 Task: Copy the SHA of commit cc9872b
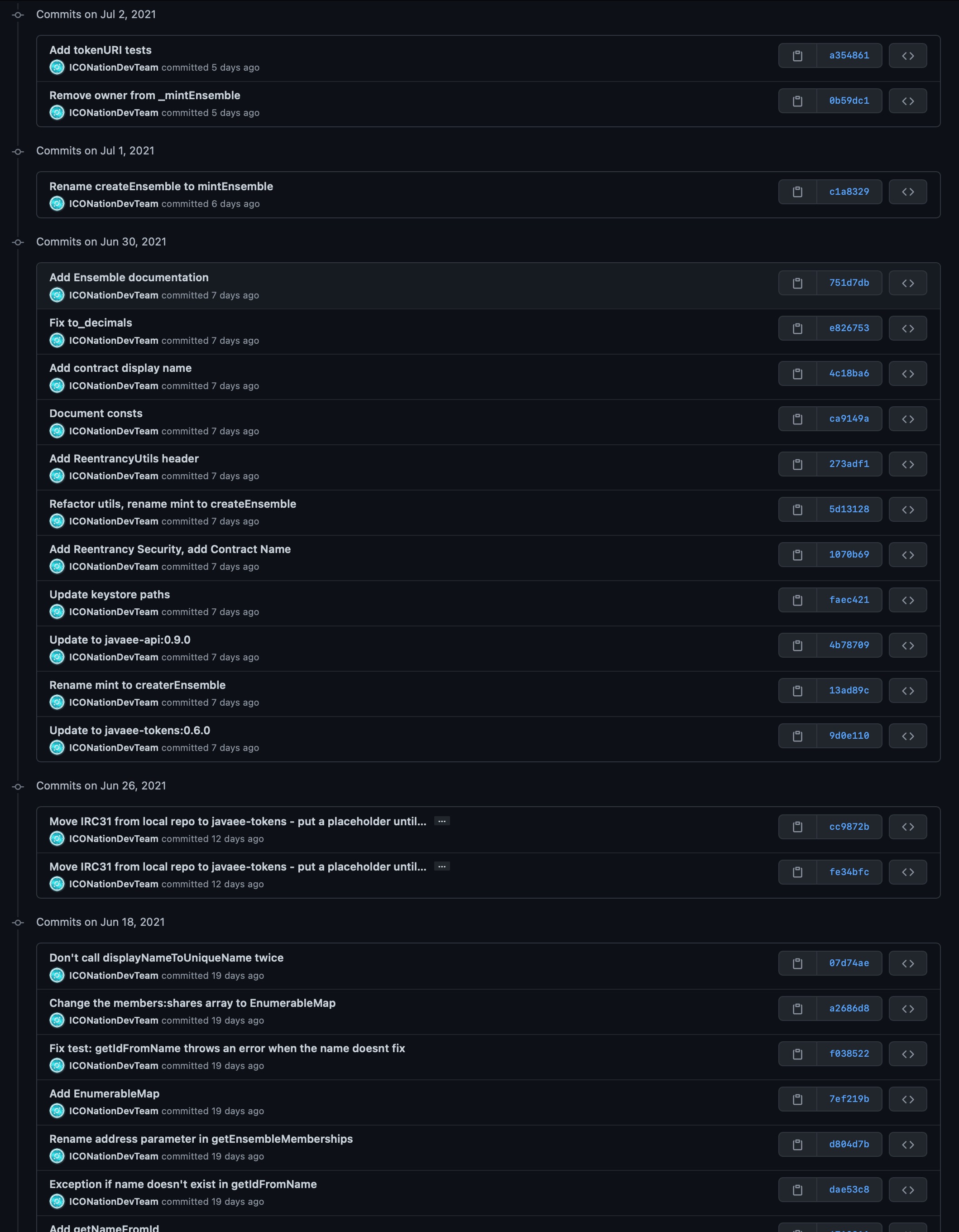pos(797,827)
